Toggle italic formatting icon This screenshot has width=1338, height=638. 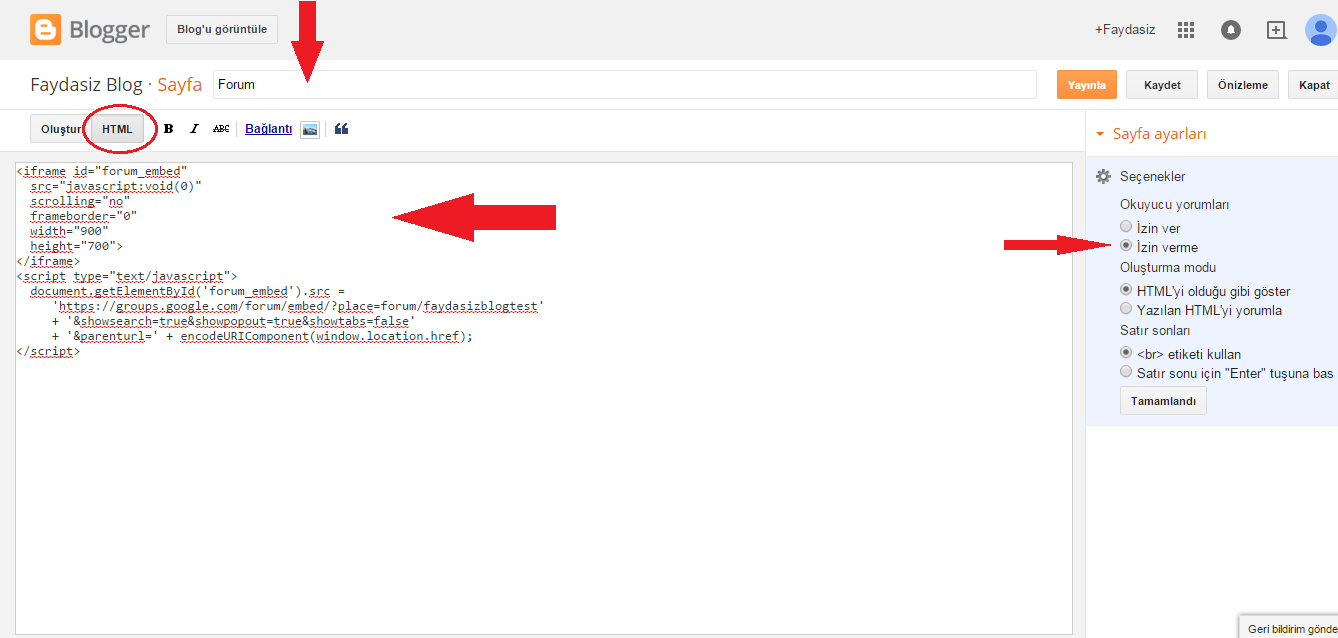tap(194, 129)
